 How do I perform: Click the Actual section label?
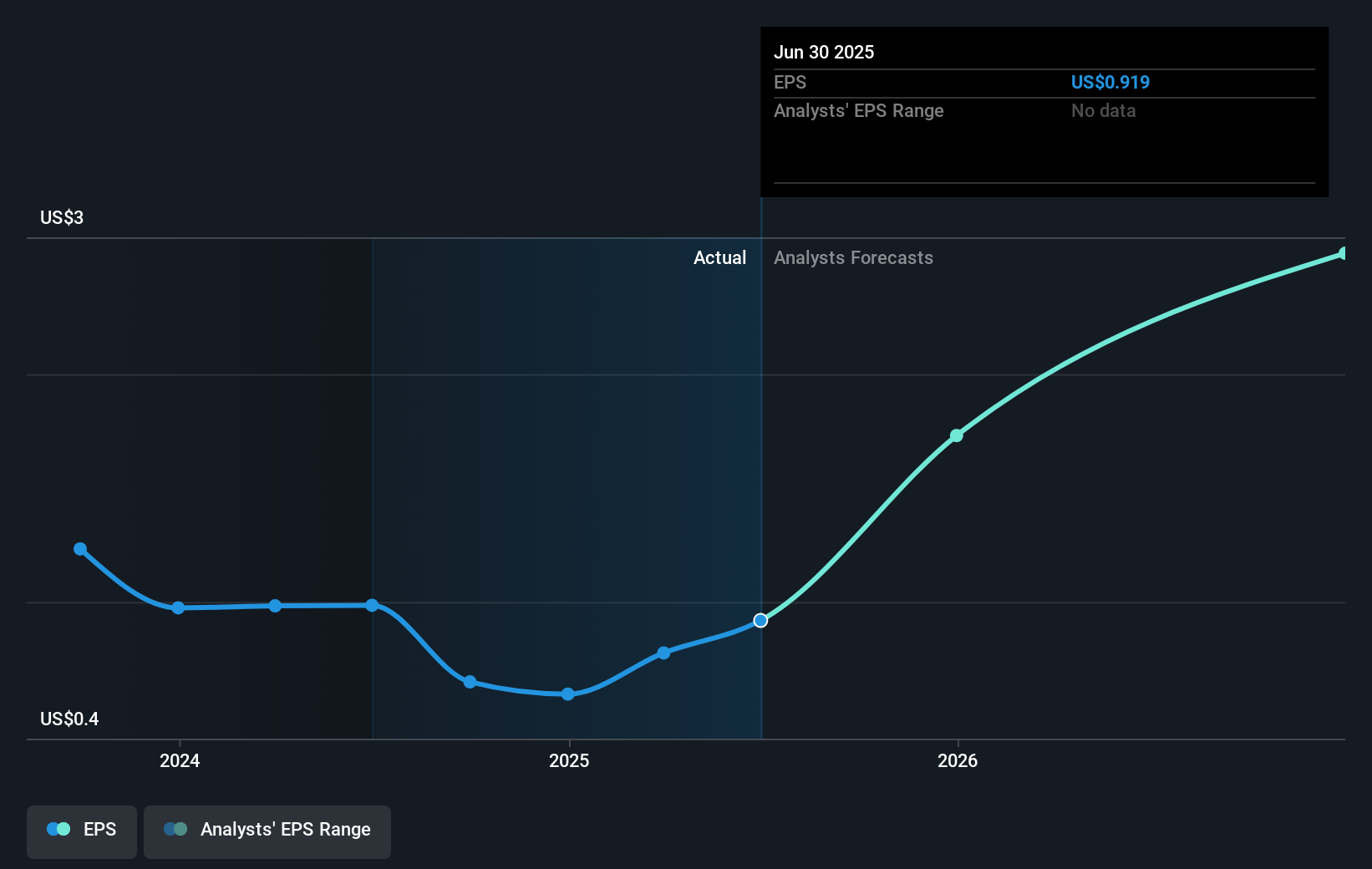pyautogui.click(x=719, y=257)
